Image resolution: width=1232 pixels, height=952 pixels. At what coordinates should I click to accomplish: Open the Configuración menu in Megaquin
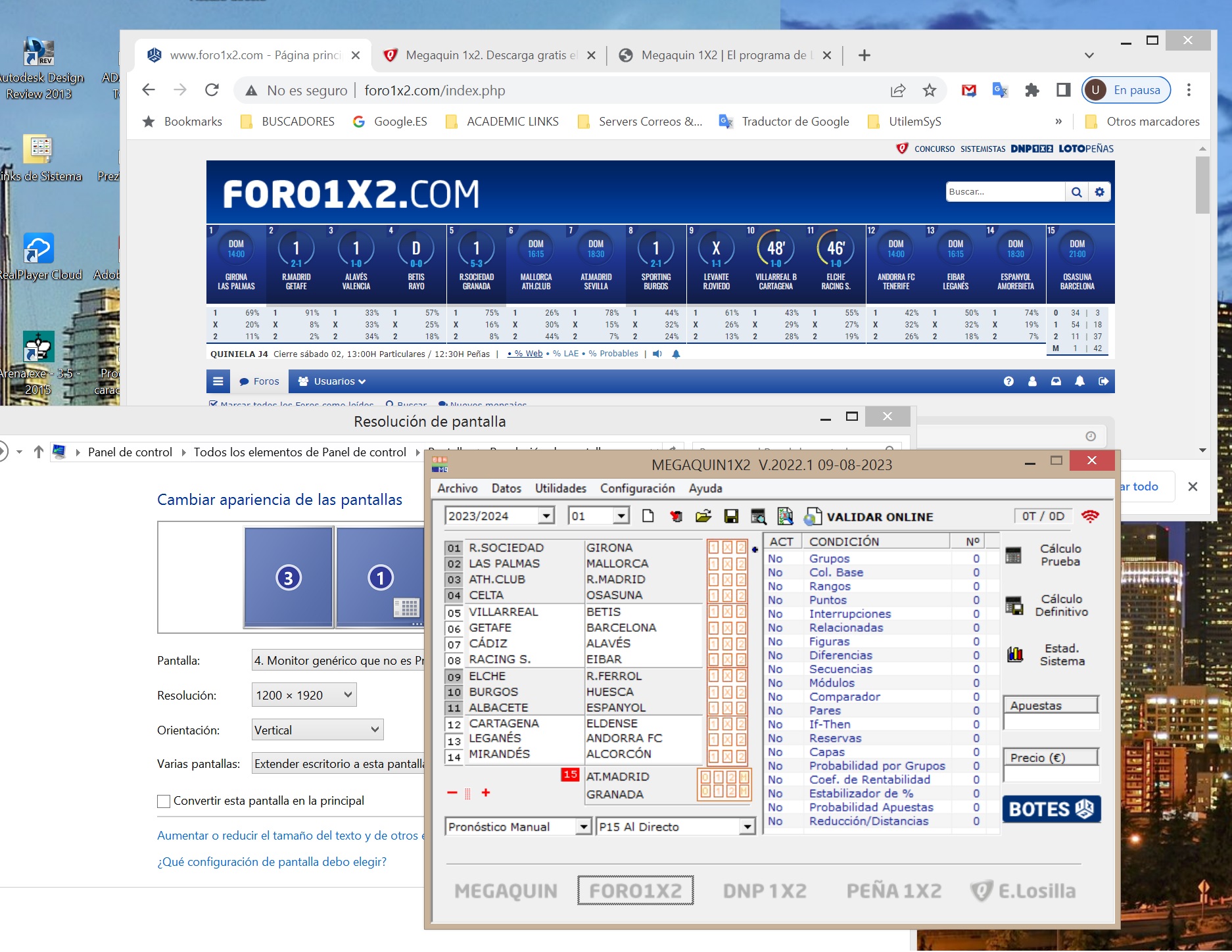(637, 488)
